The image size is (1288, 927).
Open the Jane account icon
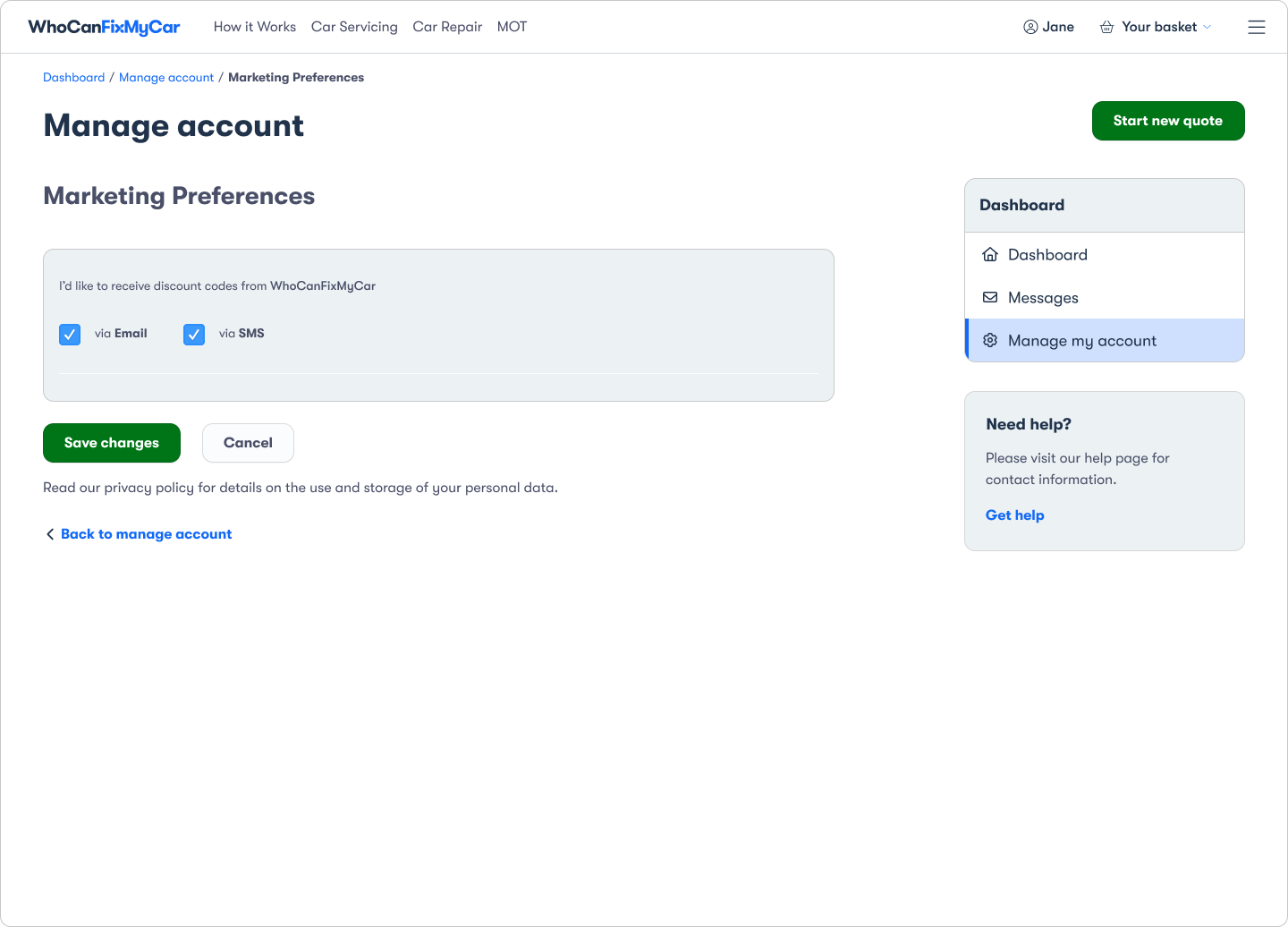pos(1030,27)
